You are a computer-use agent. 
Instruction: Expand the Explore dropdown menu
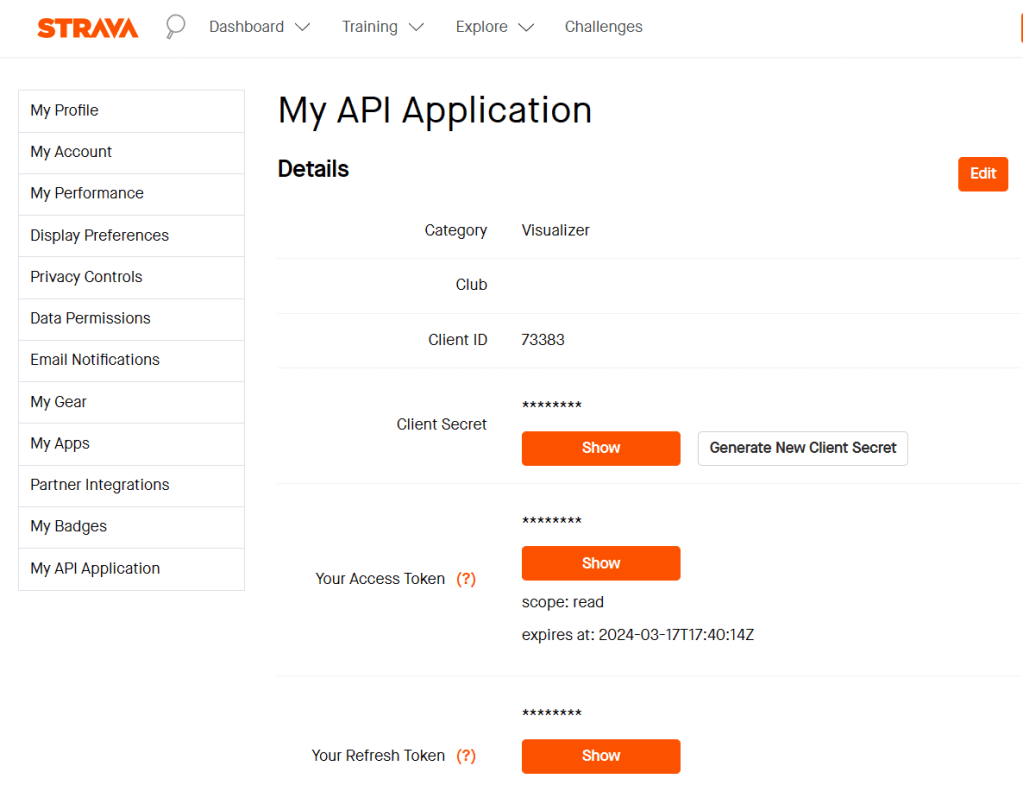494,27
